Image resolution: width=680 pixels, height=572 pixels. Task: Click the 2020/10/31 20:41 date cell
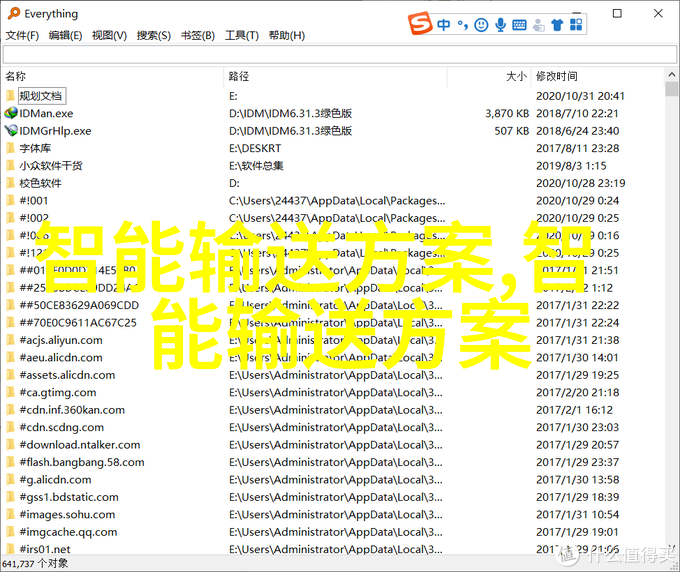click(x=580, y=96)
